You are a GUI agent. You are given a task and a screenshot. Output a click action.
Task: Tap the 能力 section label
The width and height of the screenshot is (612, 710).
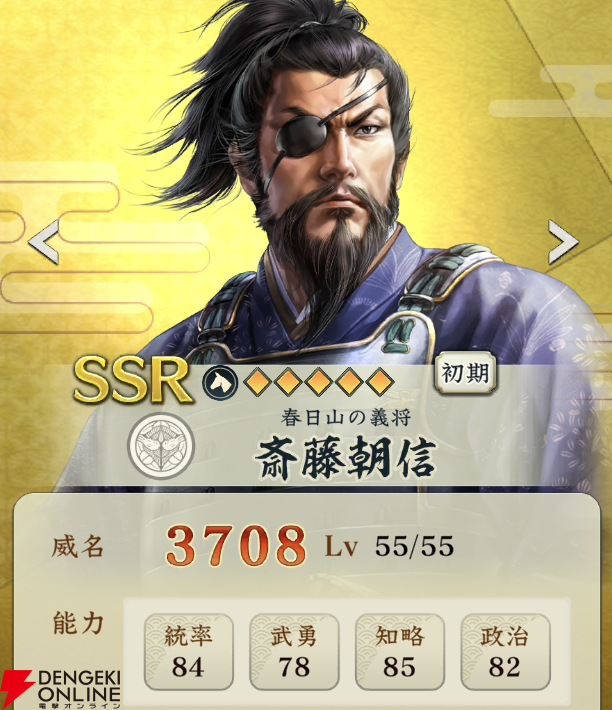[x=78, y=623]
